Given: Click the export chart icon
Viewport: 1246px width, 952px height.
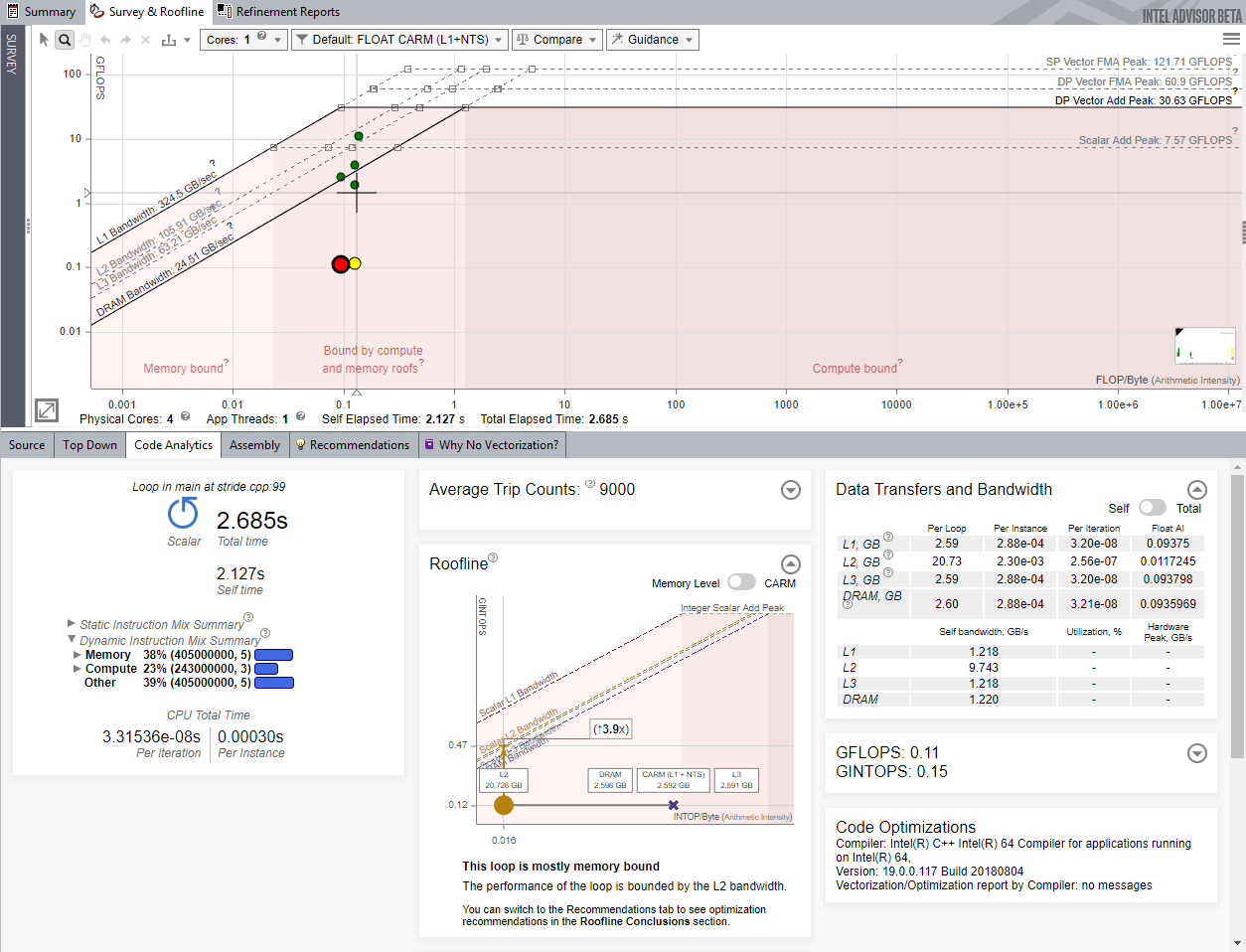Looking at the screenshot, I should pos(169,40).
